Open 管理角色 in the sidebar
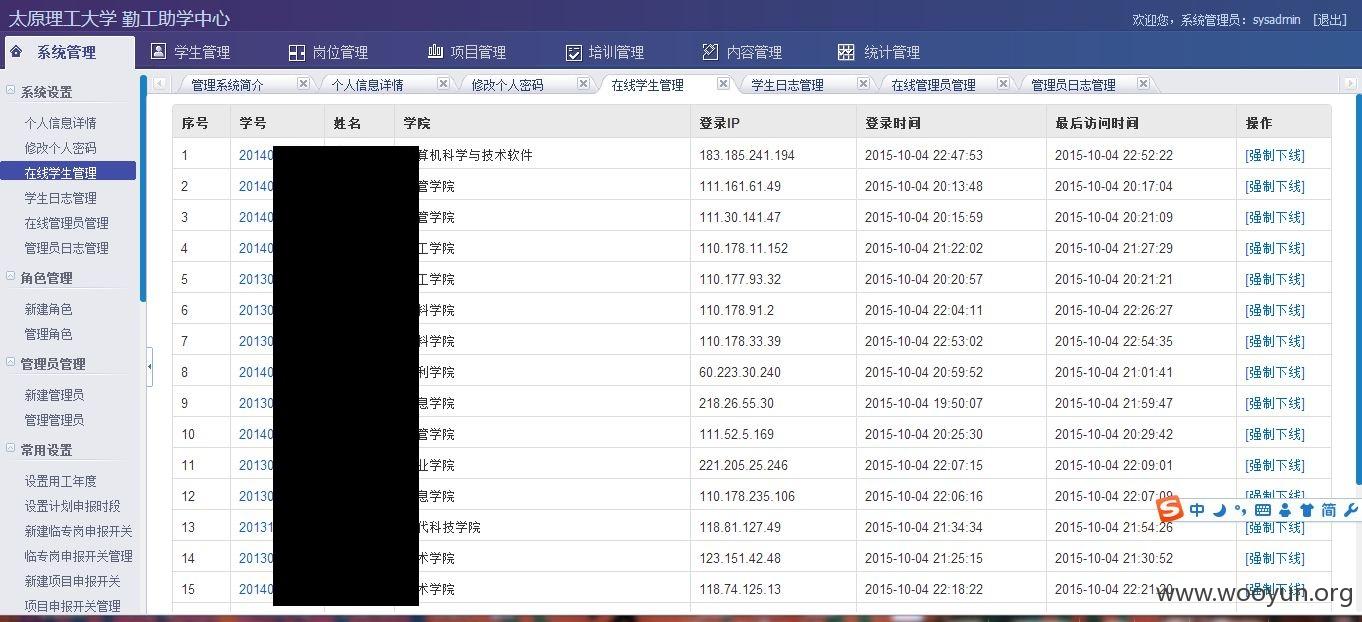 [49, 334]
